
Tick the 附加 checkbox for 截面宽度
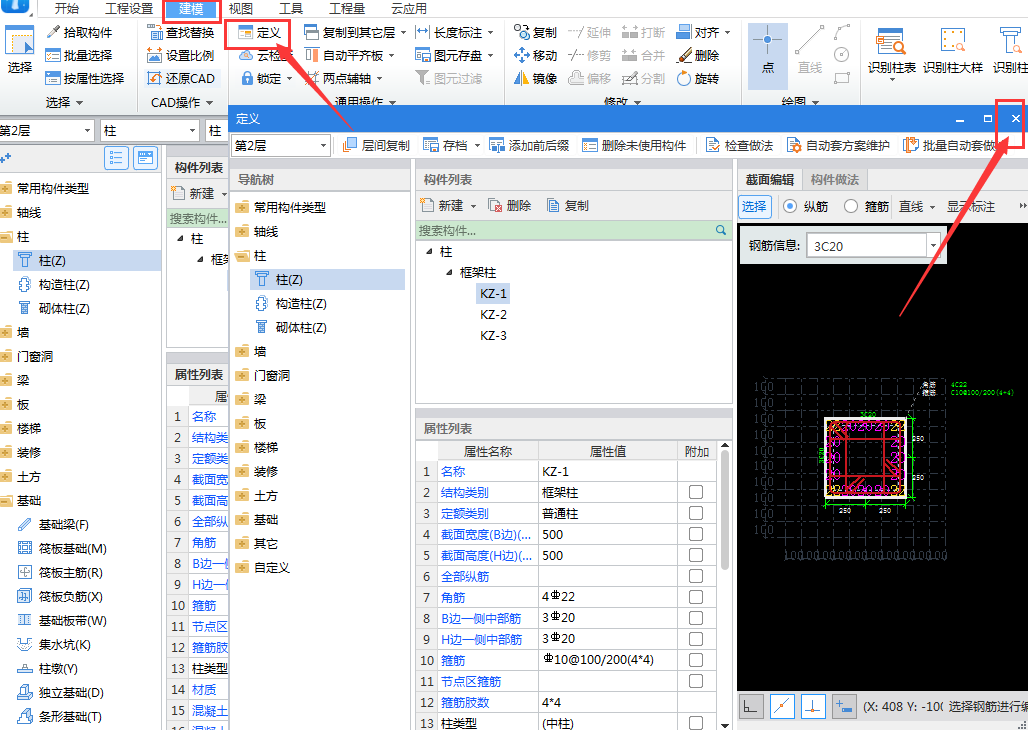[696, 534]
